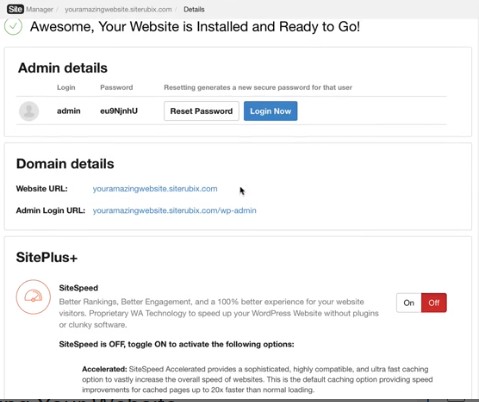Screen dimensions: 479x402
Task: Select the site domain breadcrumb item
Action: pos(118,9)
